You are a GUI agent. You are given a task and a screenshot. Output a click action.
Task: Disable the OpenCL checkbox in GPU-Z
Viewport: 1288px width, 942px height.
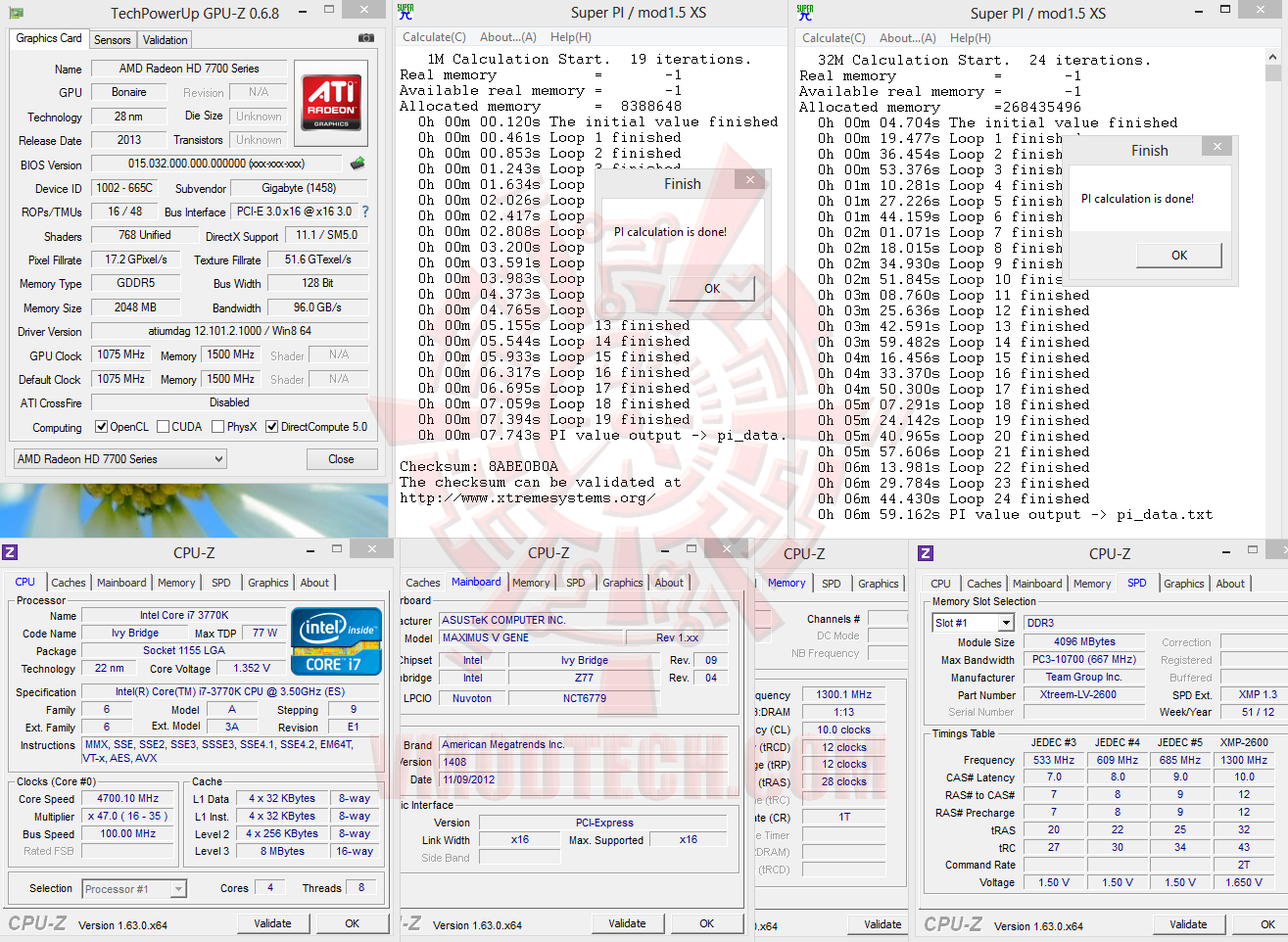point(104,426)
